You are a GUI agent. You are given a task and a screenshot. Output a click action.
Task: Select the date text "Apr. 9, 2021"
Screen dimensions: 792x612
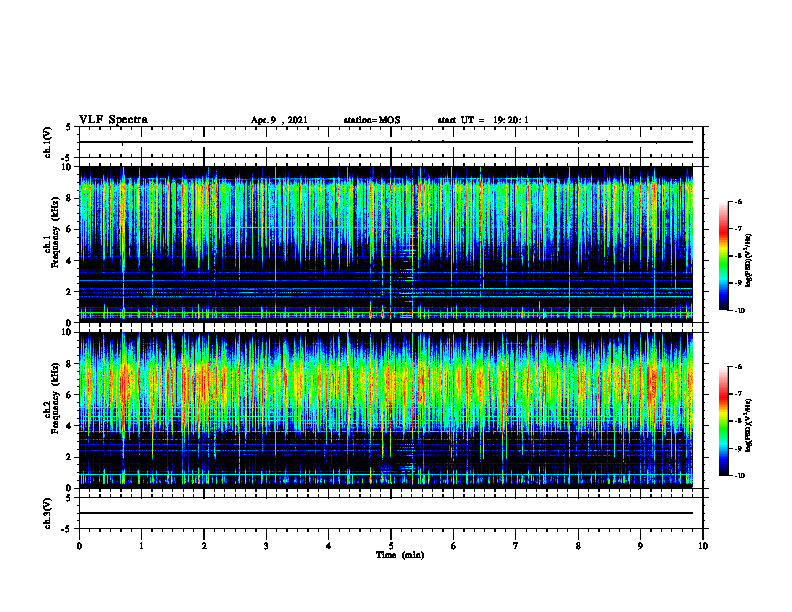coord(279,120)
